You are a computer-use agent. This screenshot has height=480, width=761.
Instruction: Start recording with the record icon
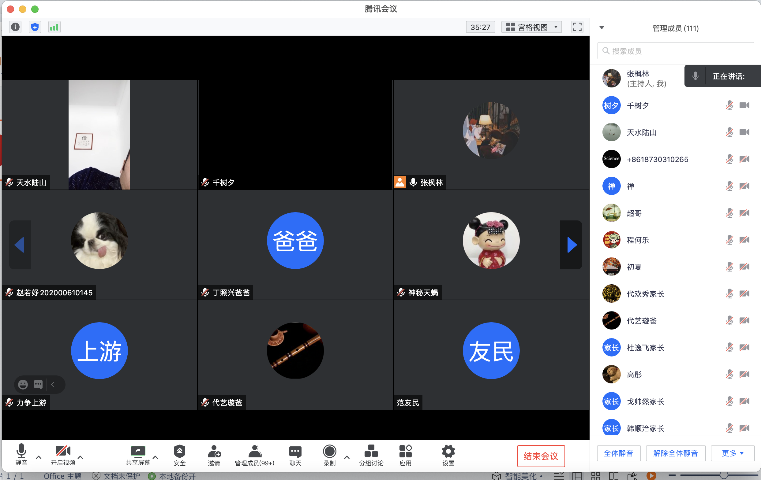(x=329, y=452)
